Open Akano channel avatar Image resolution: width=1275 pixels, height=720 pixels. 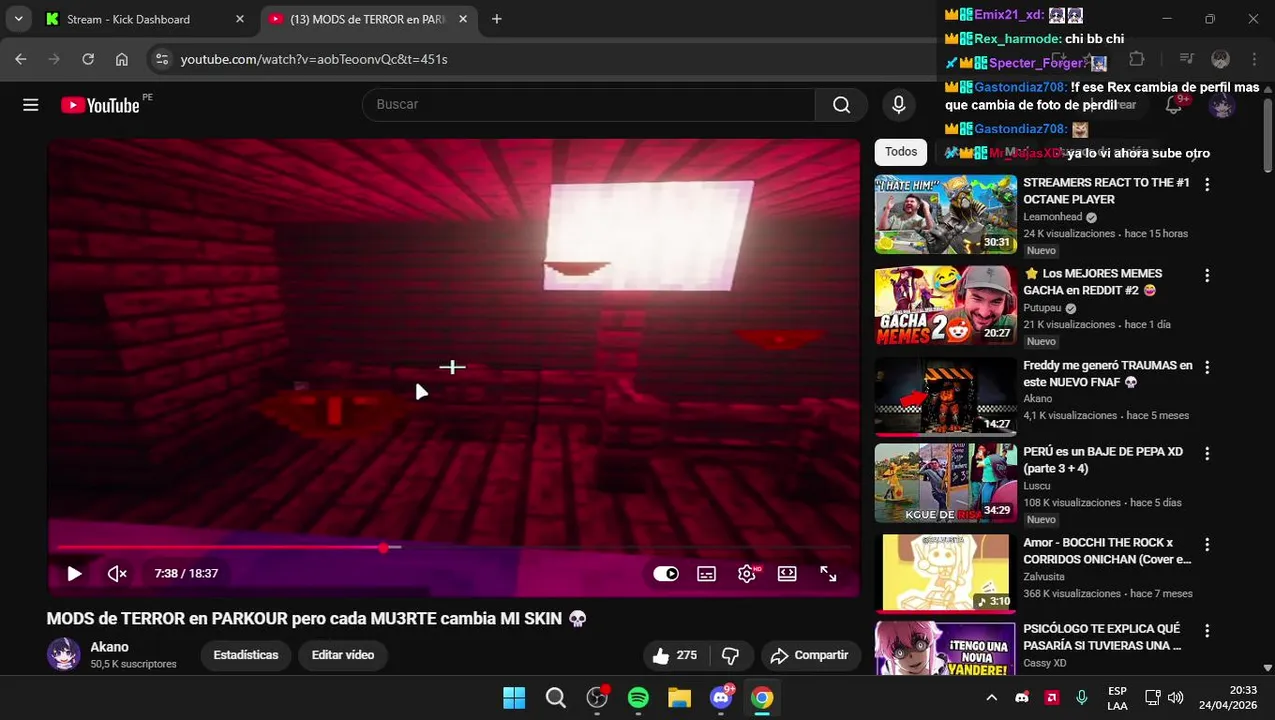coord(64,654)
